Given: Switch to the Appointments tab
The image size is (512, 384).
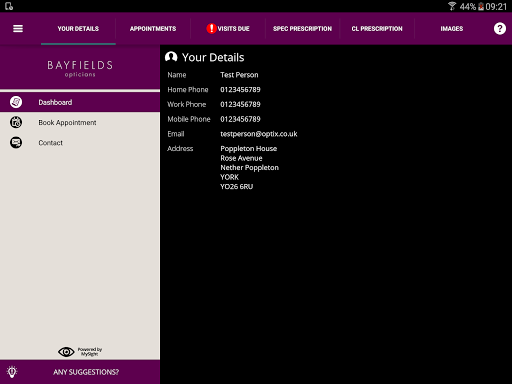Looking at the screenshot, I should coord(153,29).
